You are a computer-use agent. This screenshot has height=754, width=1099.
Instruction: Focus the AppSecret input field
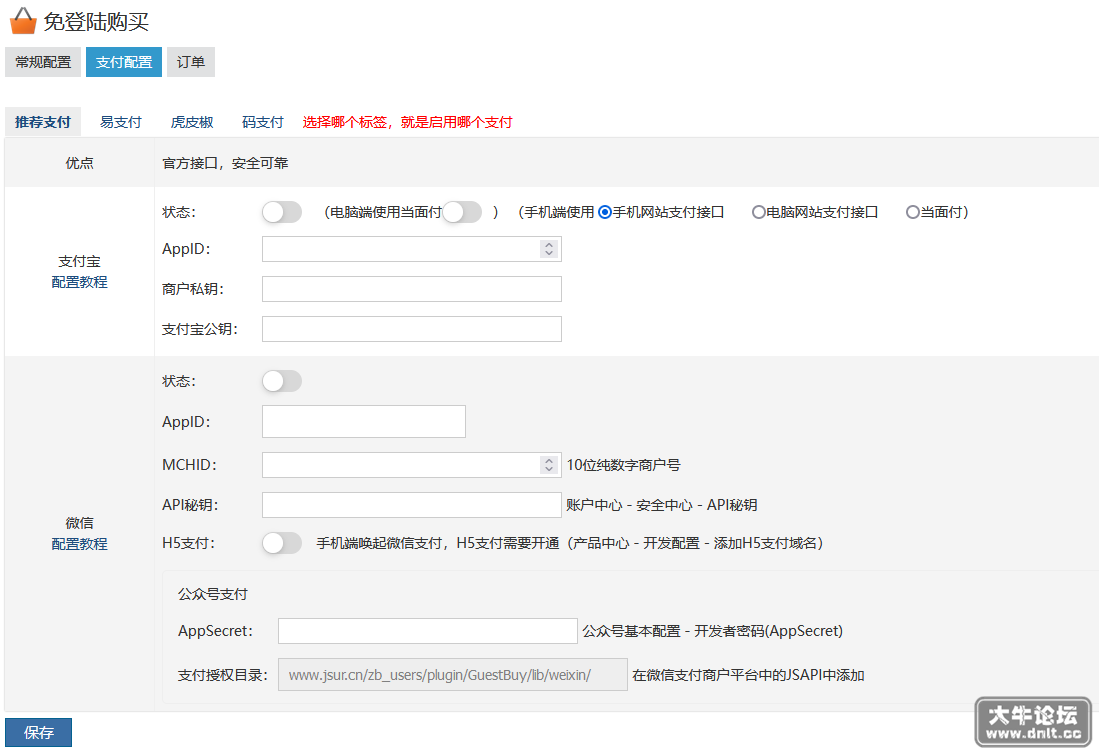click(x=428, y=631)
